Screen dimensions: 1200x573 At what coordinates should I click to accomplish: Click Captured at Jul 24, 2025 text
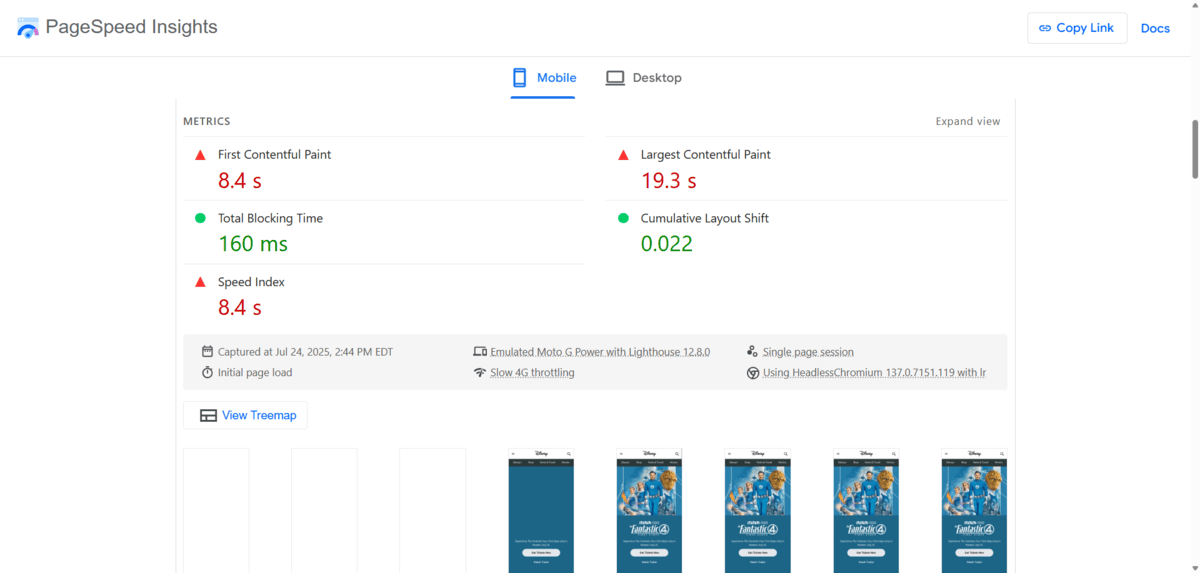coord(305,352)
